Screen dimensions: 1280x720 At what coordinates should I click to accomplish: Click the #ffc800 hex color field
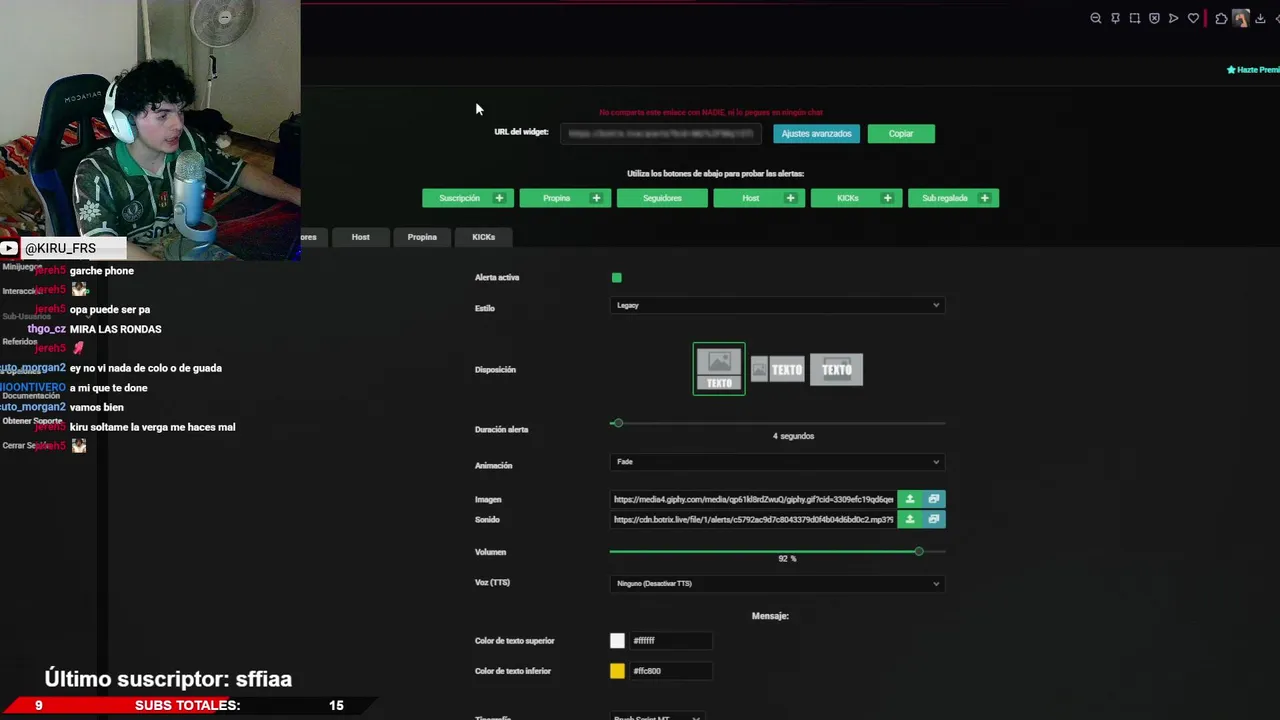(x=671, y=671)
